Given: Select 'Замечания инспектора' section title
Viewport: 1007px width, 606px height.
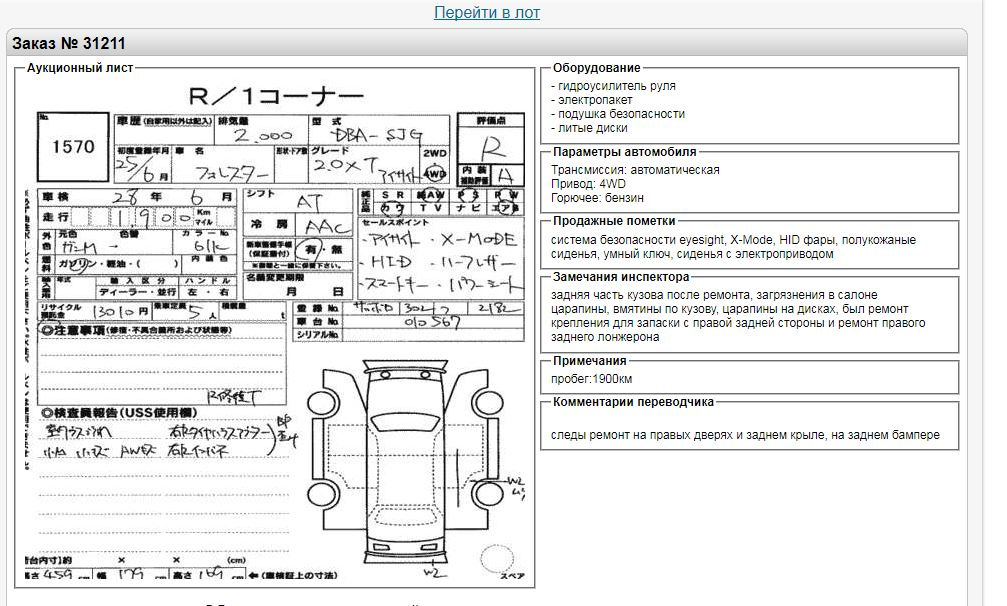Looking at the screenshot, I should [621, 277].
